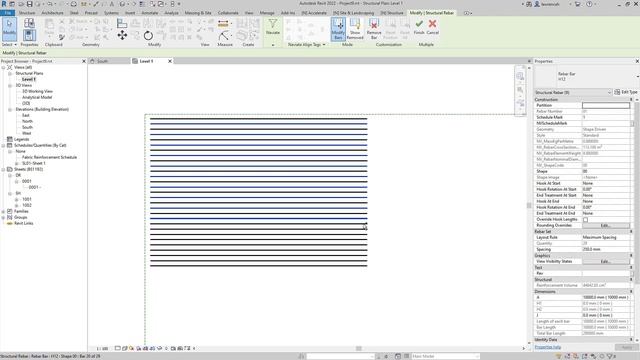Screen dimensions: 640x360
Task: Toggle Override Hook Lengths checkbox
Action: [x=585, y=220]
